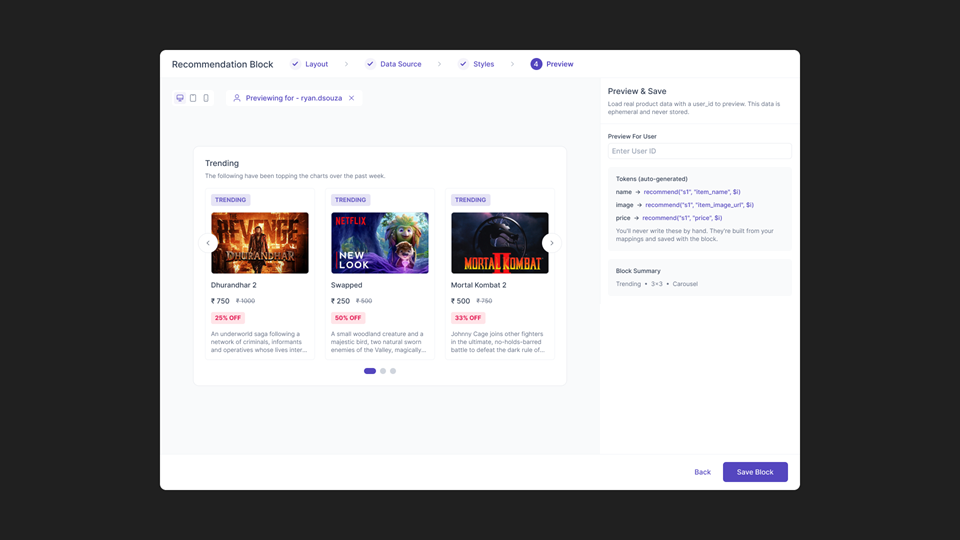Viewport: 960px width, 540px height.
Task: Click the Recommendation Block title
Action: 222,64
